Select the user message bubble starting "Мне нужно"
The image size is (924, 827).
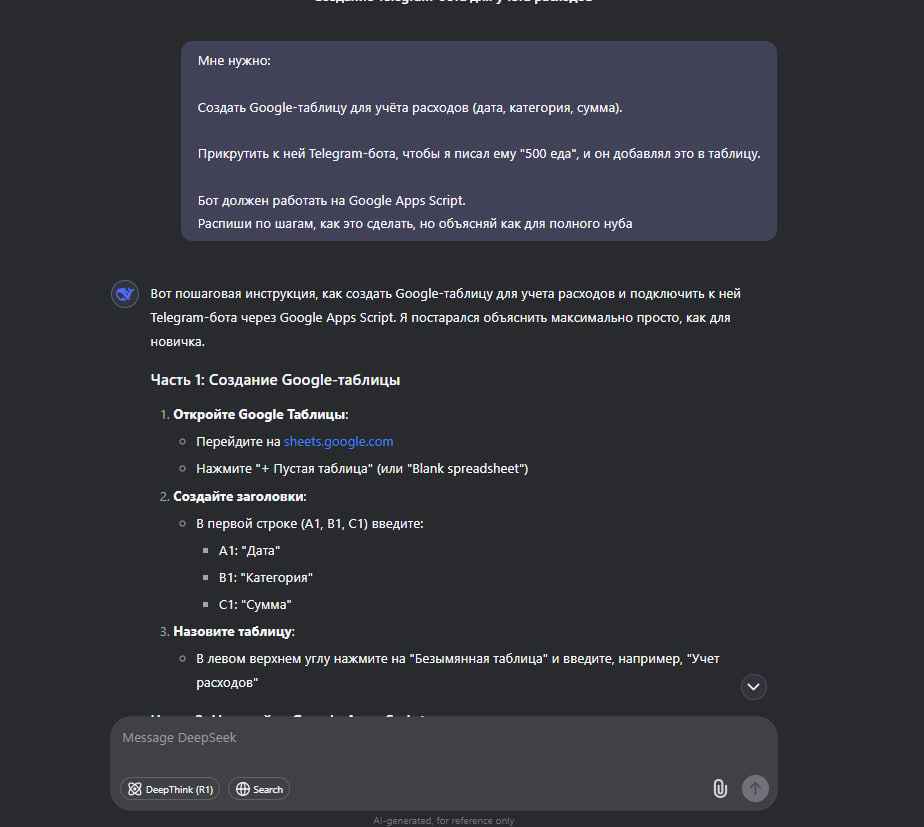tap(478, 141)
